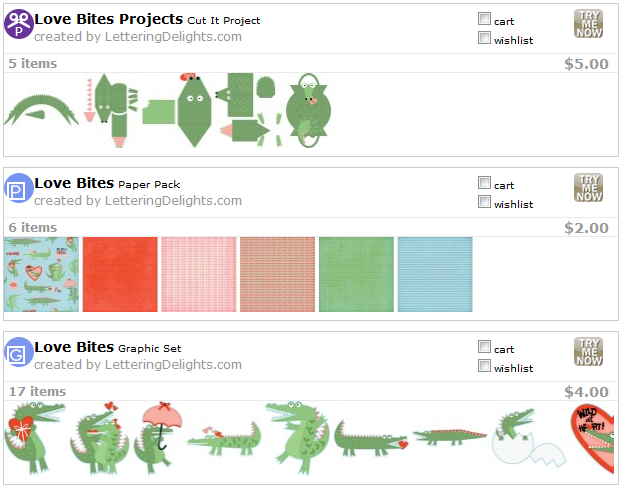This screenshot has height=489, width=622.
Task: Toggle wishlist checkbox for Graphic Set
Action: click(x=485, y=367)
